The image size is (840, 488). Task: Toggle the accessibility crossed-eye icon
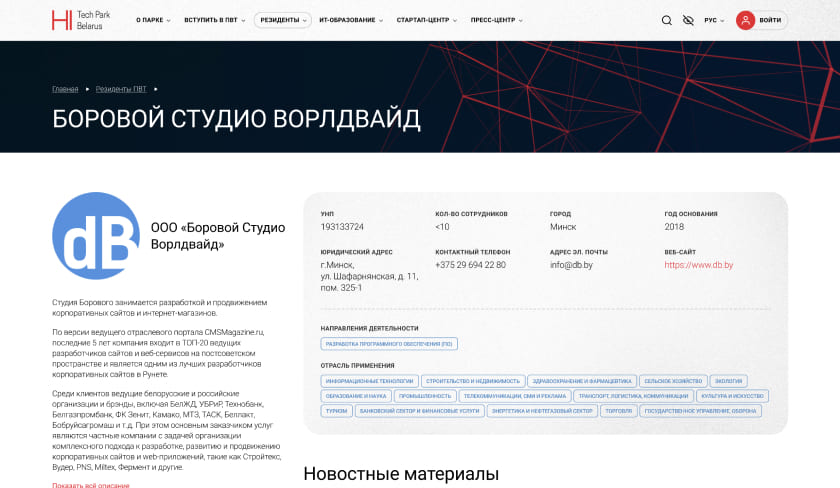tap(688, 20)
